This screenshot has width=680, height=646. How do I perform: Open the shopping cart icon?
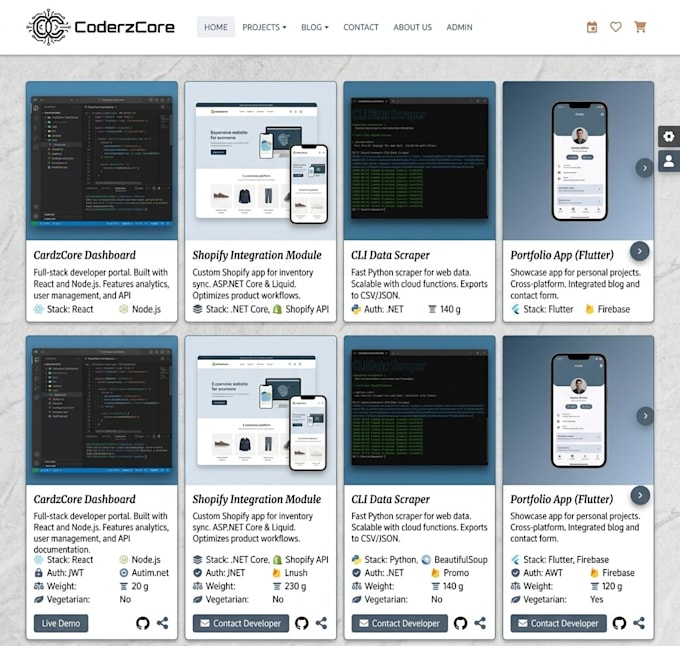click(x=640, y=27)
